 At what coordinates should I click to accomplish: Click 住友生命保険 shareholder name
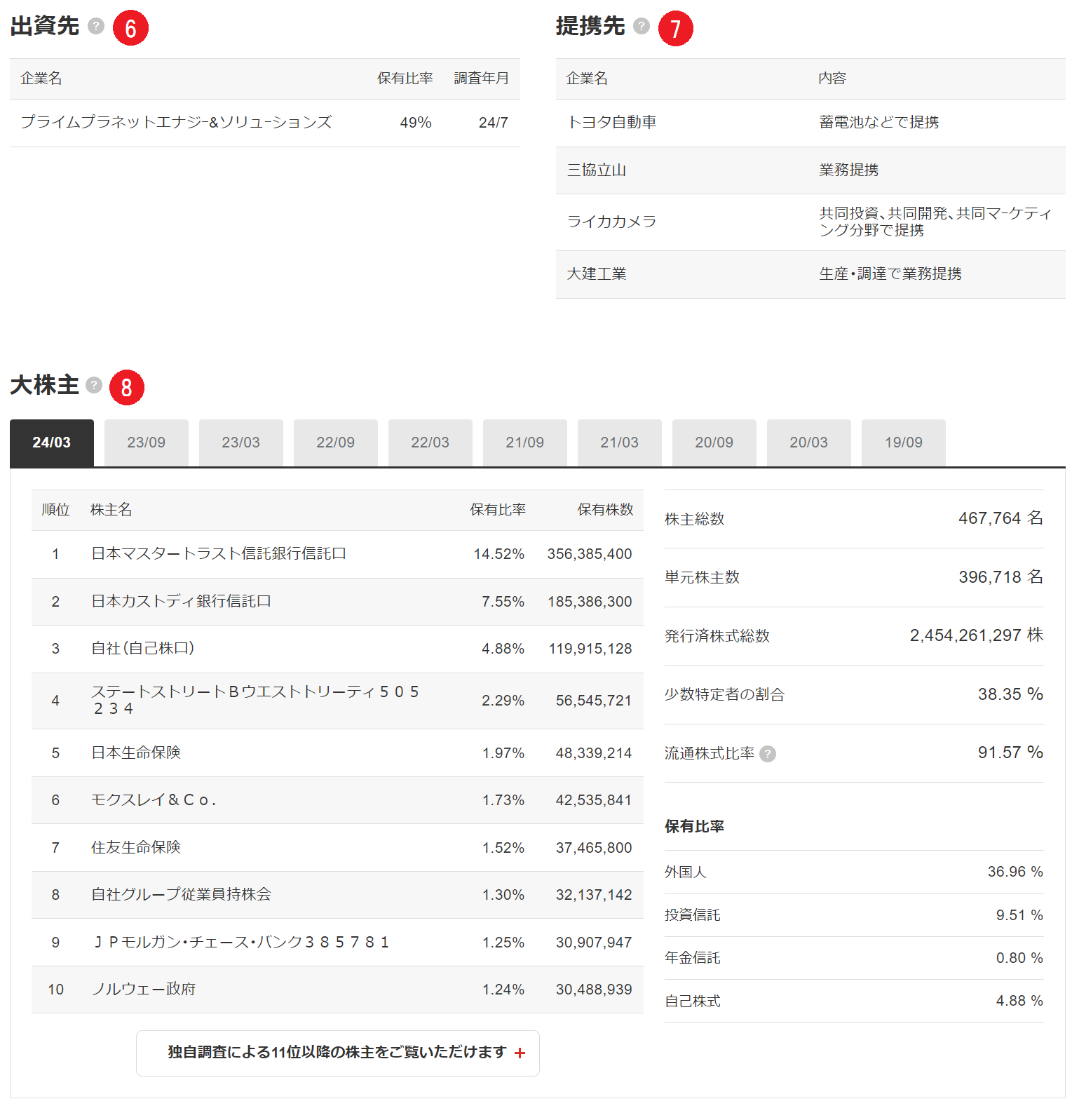pos(136,847)
